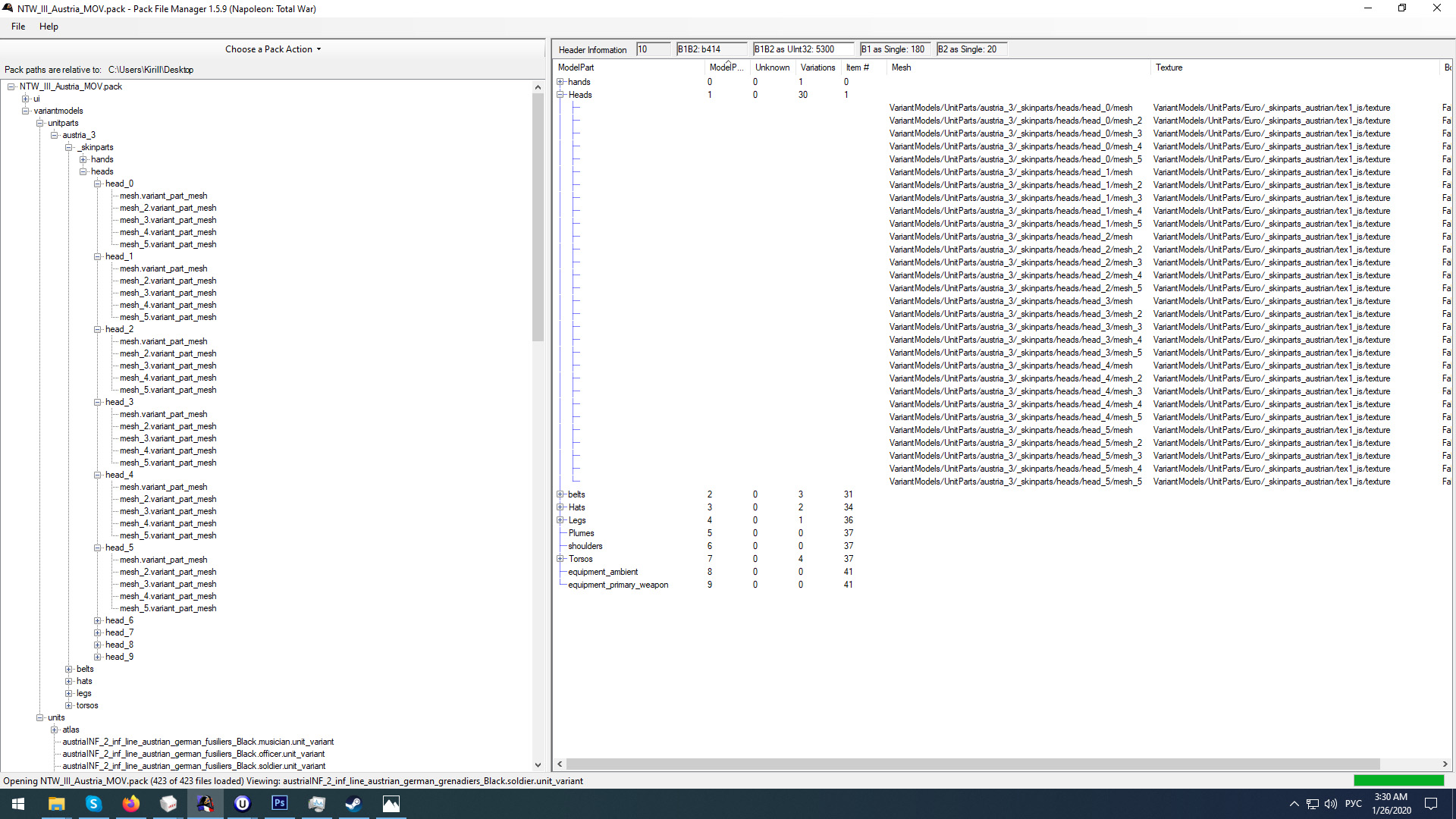
Task: Open the Photos app taskbar icon
Action: (391, 804)
